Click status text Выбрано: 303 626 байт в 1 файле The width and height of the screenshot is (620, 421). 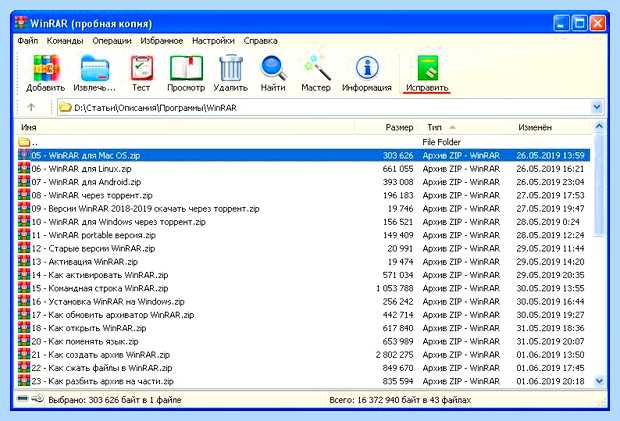115,400
